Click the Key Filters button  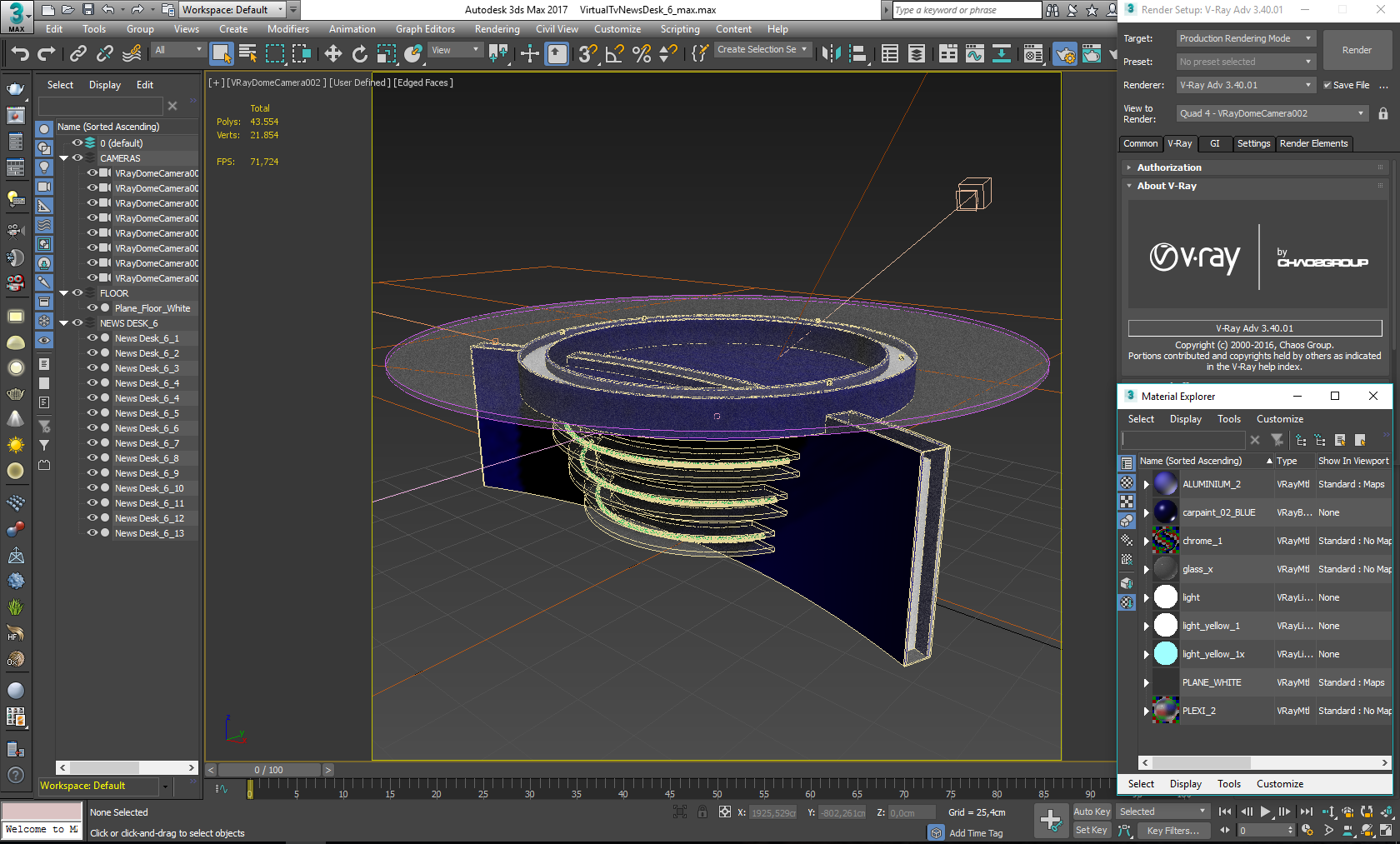(1172, 830)
